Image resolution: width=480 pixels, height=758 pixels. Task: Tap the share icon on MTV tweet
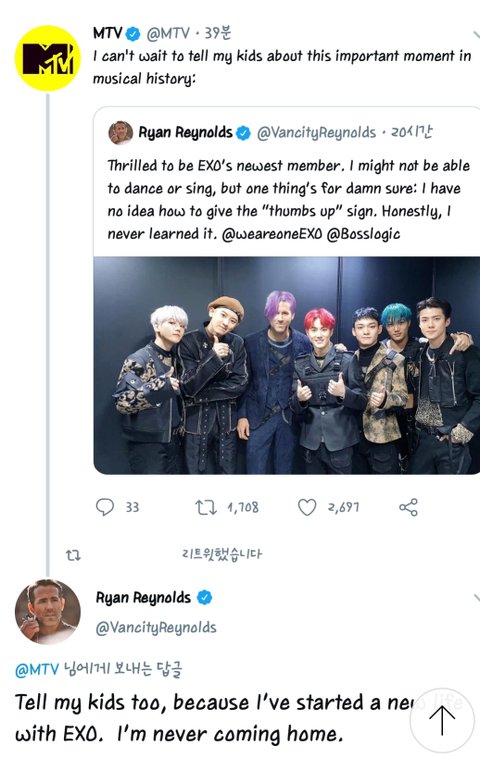point(408,507)
